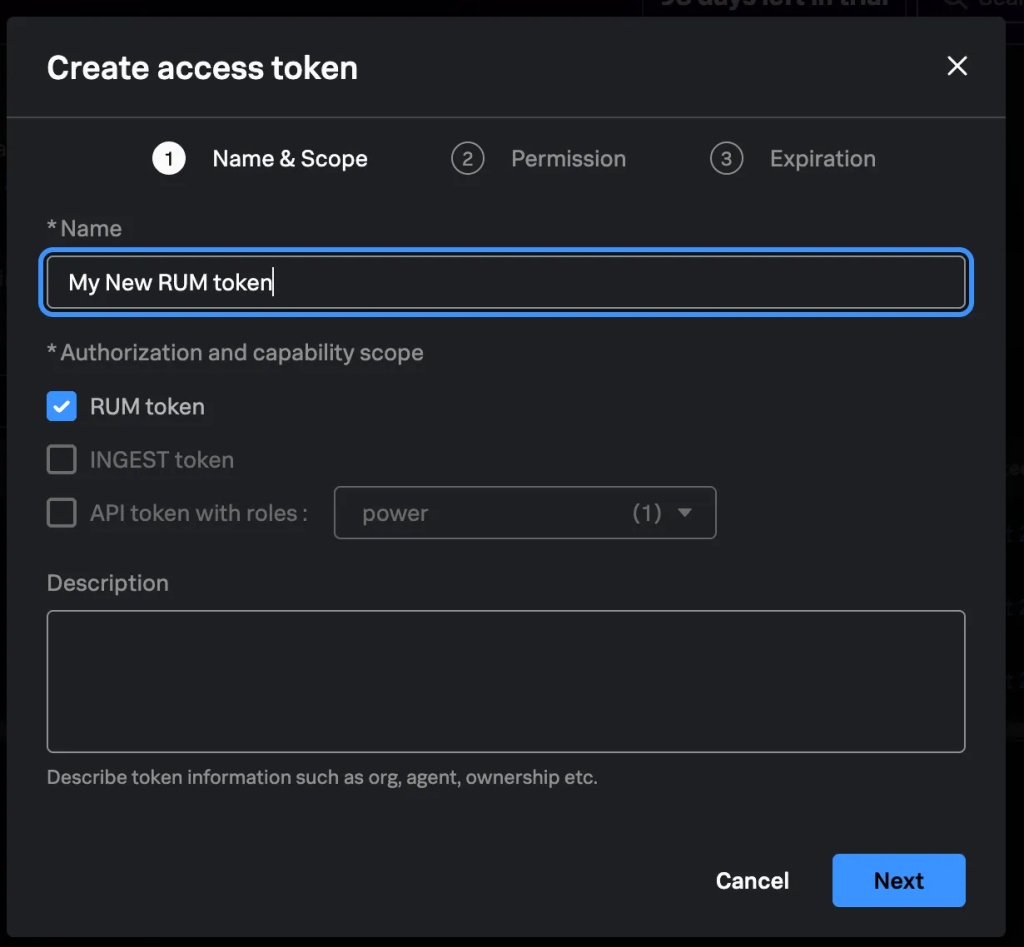
Task: Click inside the Description text area
Action: tap(506, 681)
